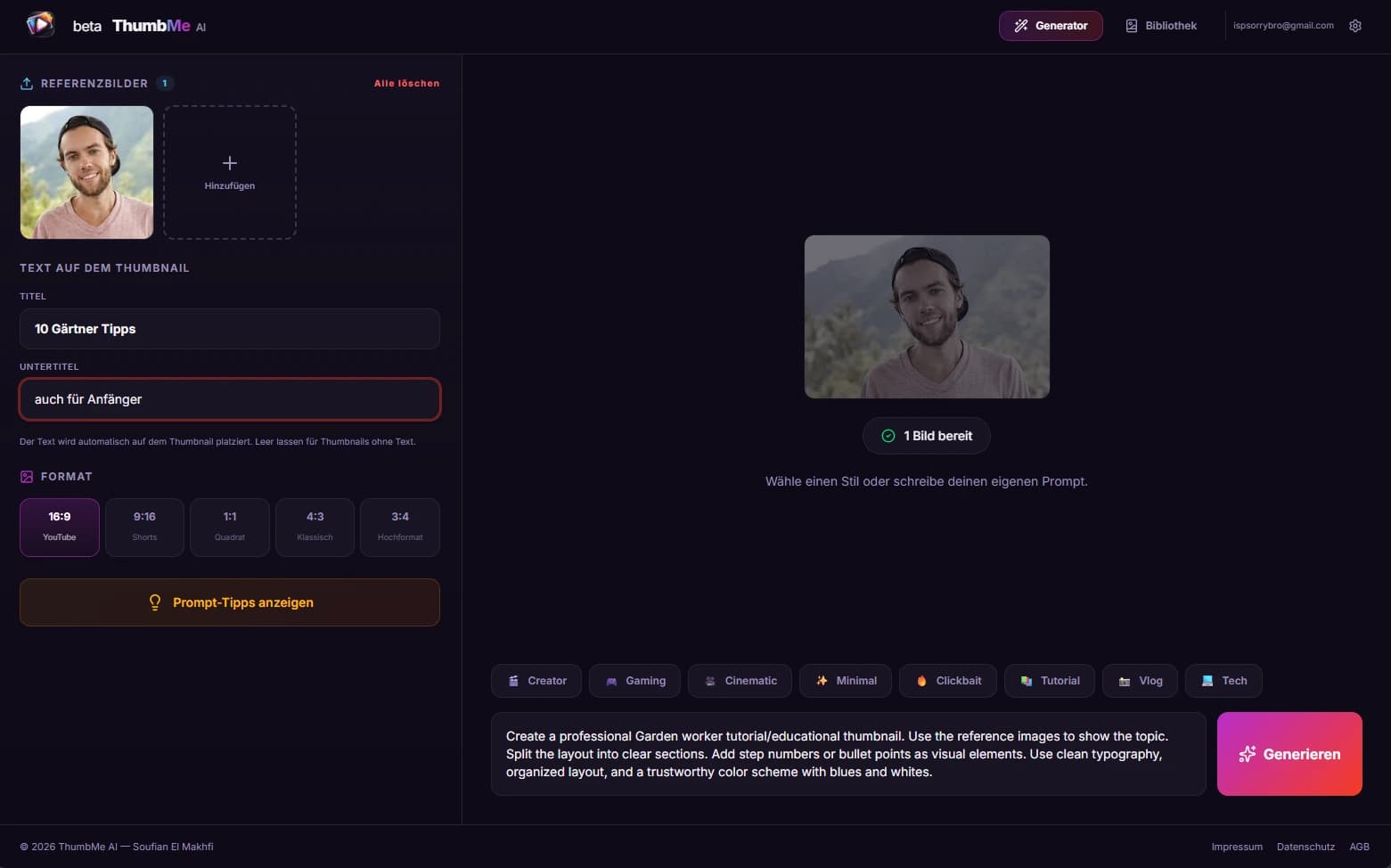Click Alle löschen to clear references

pyautogui.click(x=406, y=83)
